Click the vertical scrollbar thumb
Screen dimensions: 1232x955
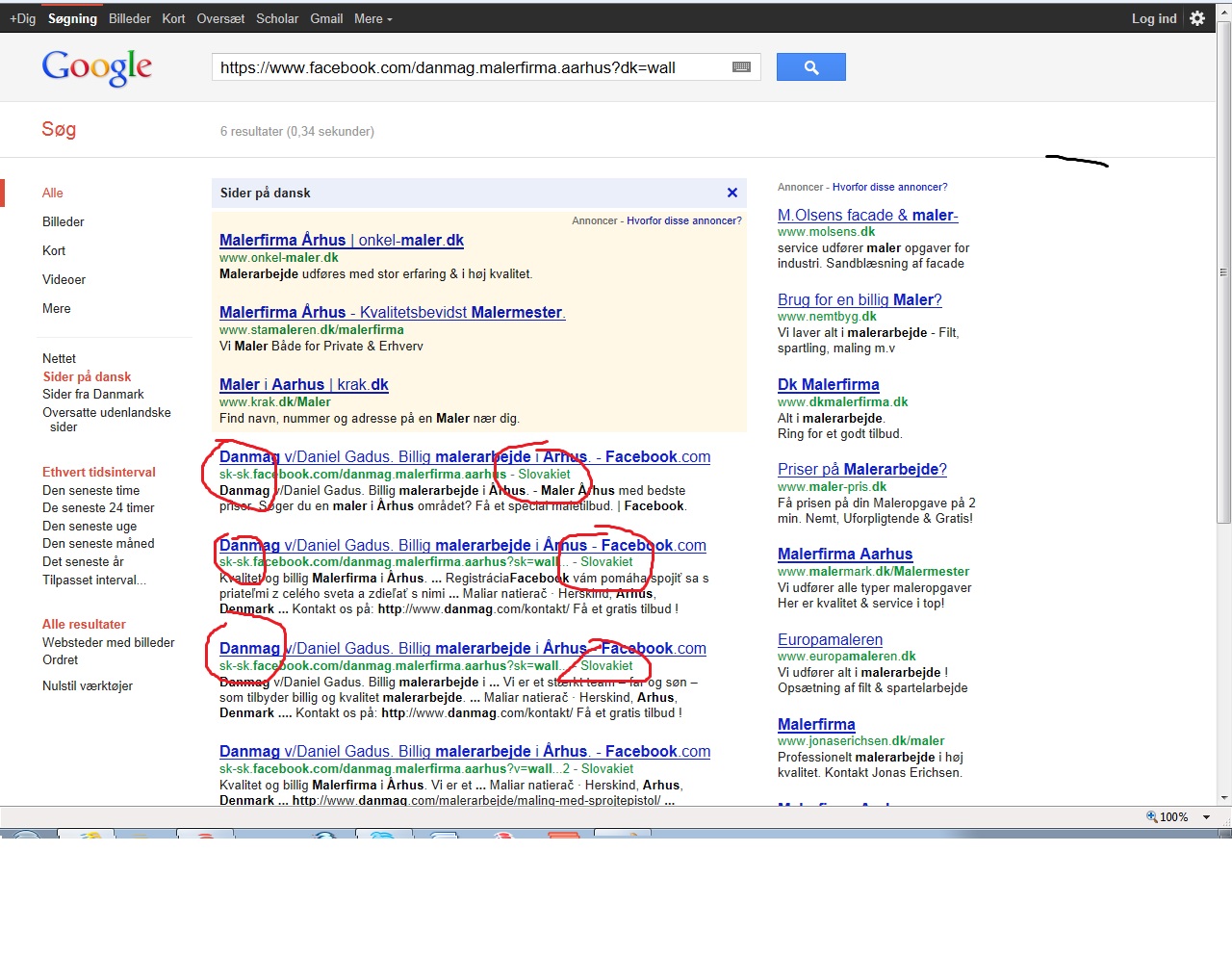point(1224,272)
